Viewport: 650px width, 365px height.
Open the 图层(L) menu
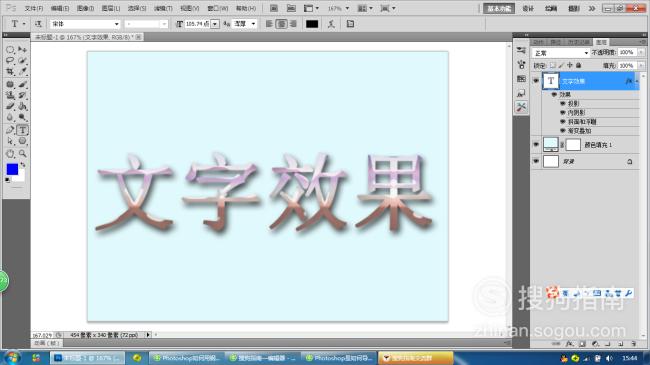coord(111,8)
